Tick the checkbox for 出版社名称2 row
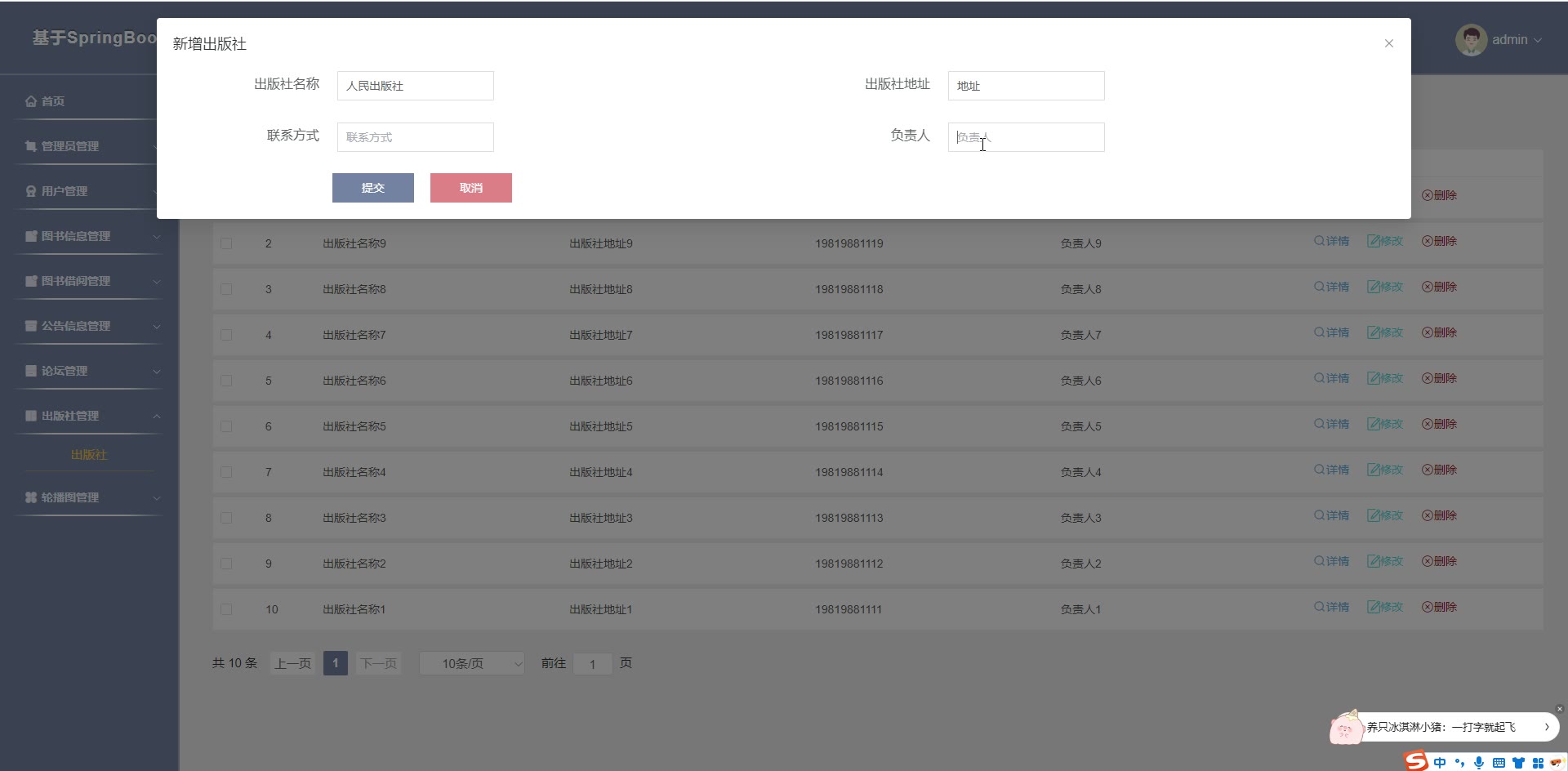This screenshot has width=1568, height=771. [226, 564]
